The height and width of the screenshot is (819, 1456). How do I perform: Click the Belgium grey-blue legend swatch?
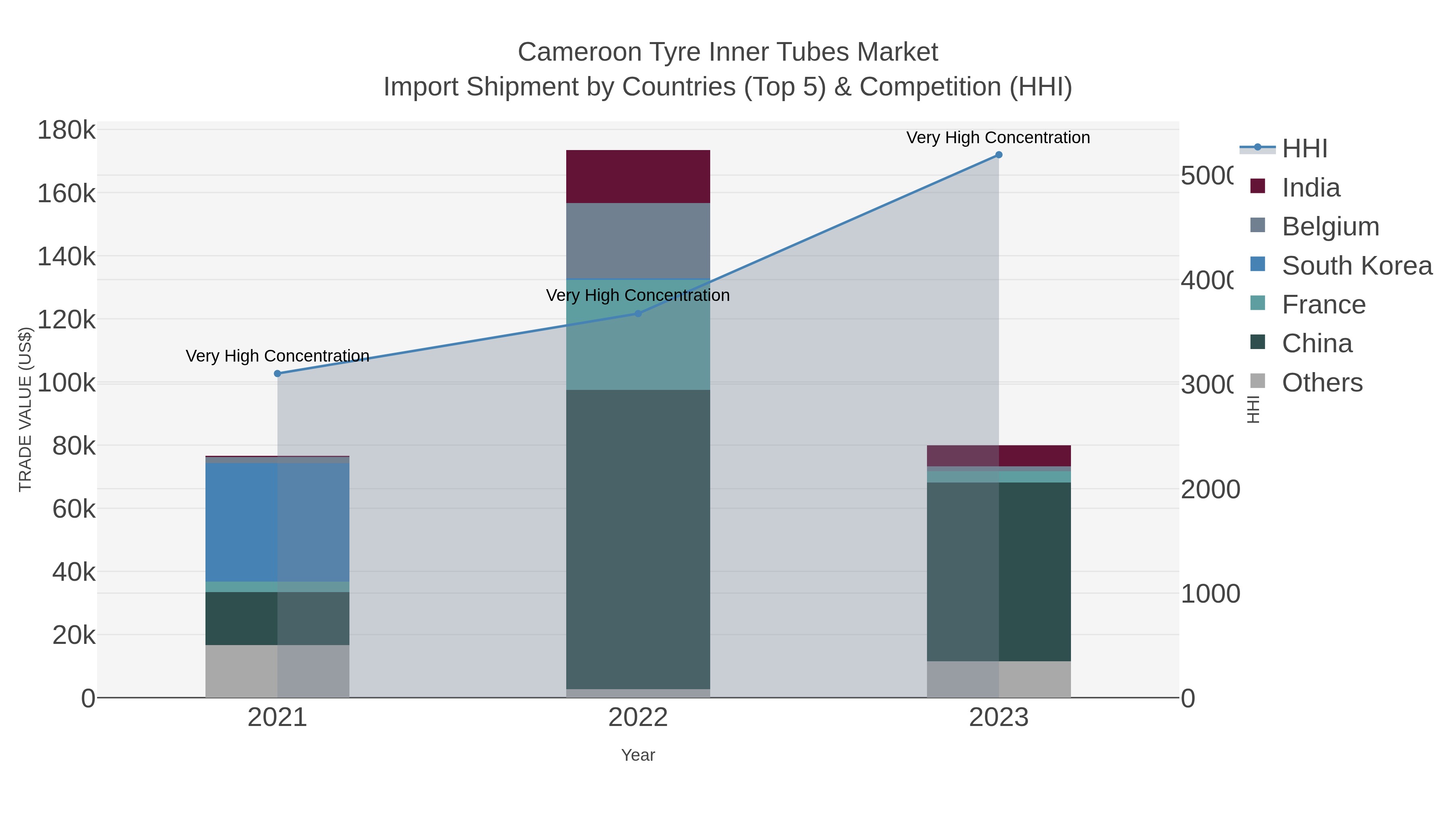click(x=1257, y=225)
